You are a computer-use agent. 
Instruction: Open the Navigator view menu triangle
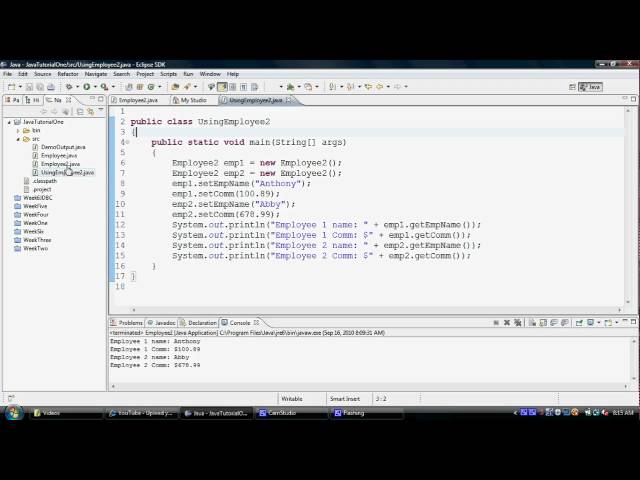101,110
